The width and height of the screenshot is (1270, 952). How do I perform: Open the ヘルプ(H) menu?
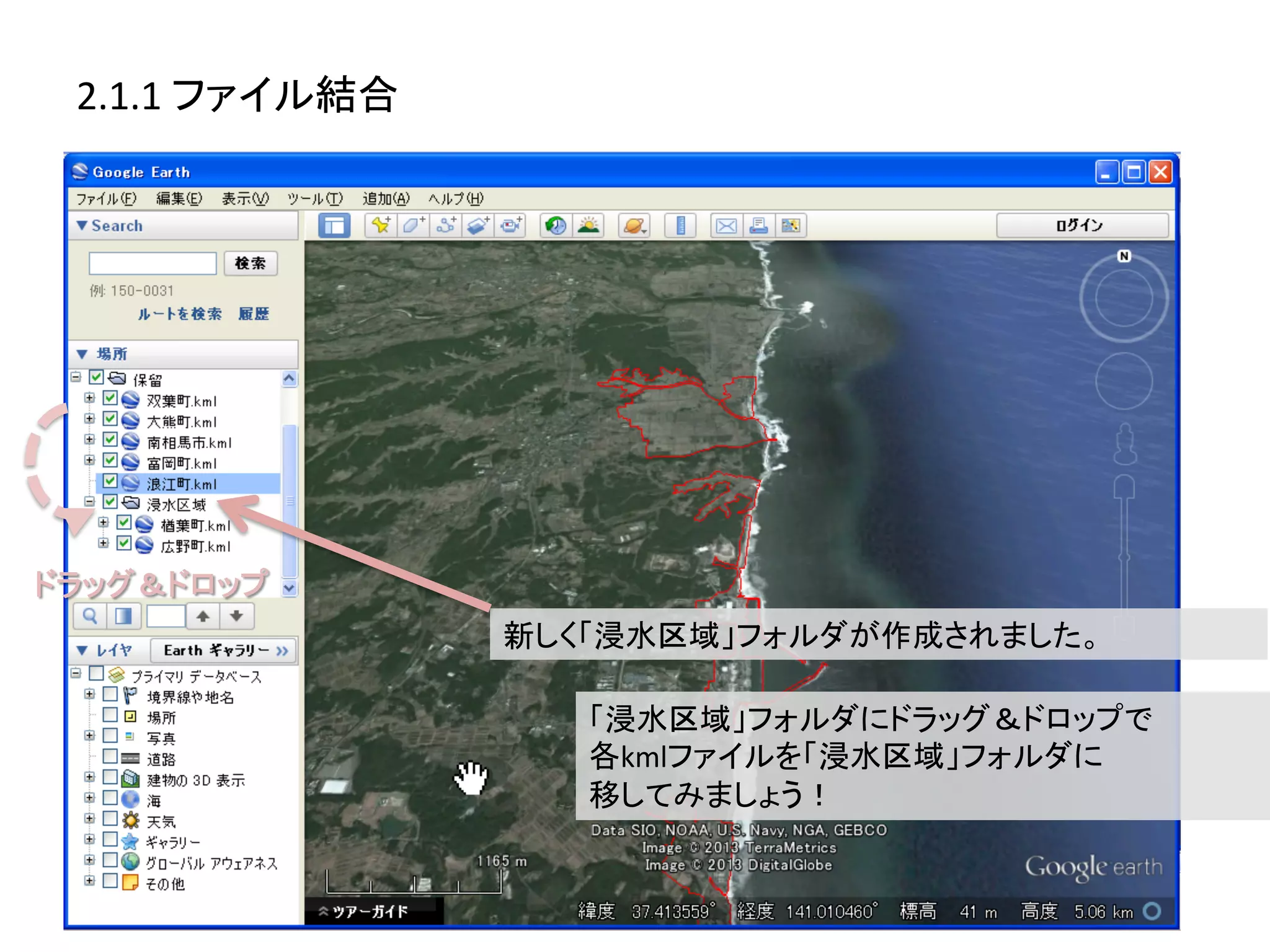[x=456, y=199]
